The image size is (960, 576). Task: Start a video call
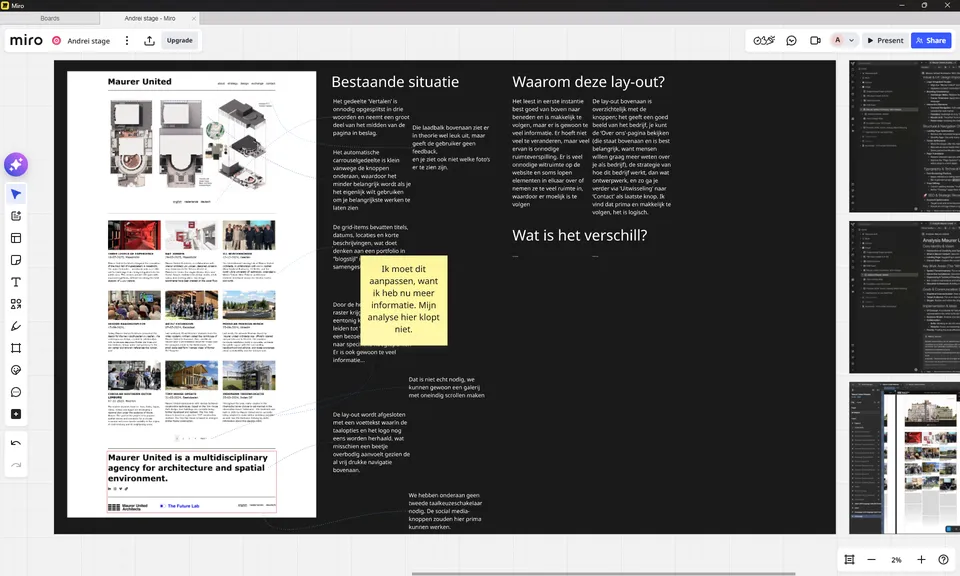click(815, 40)
